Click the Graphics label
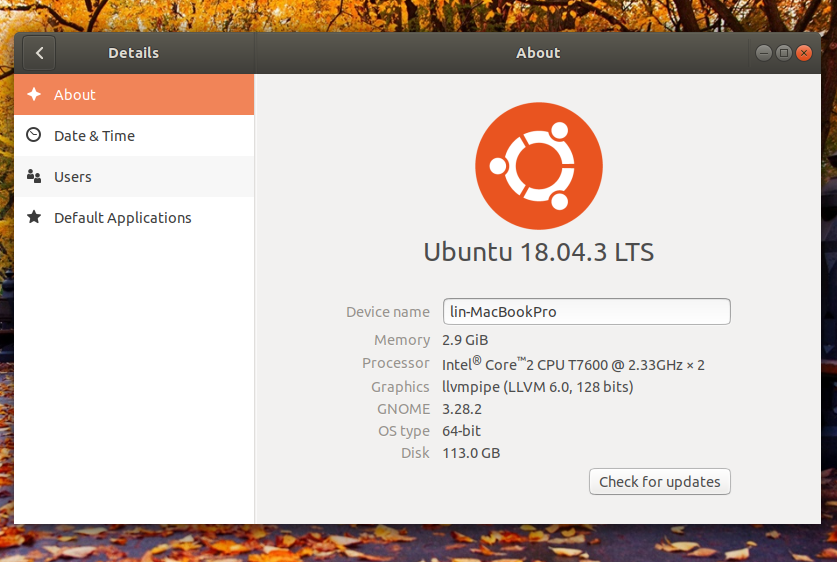The height and width of the screenshot is (562, 837). (400, 387)
